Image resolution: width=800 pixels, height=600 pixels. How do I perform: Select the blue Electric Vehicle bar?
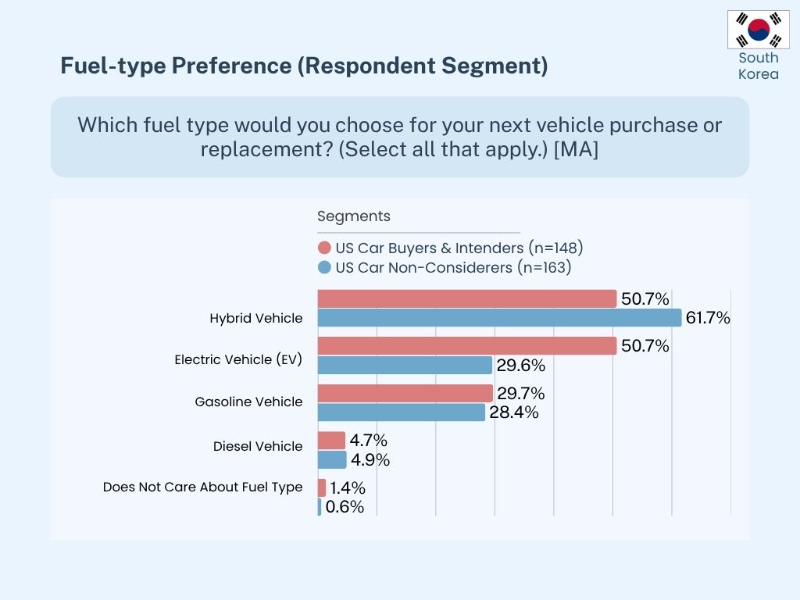[x=404, y=365]
